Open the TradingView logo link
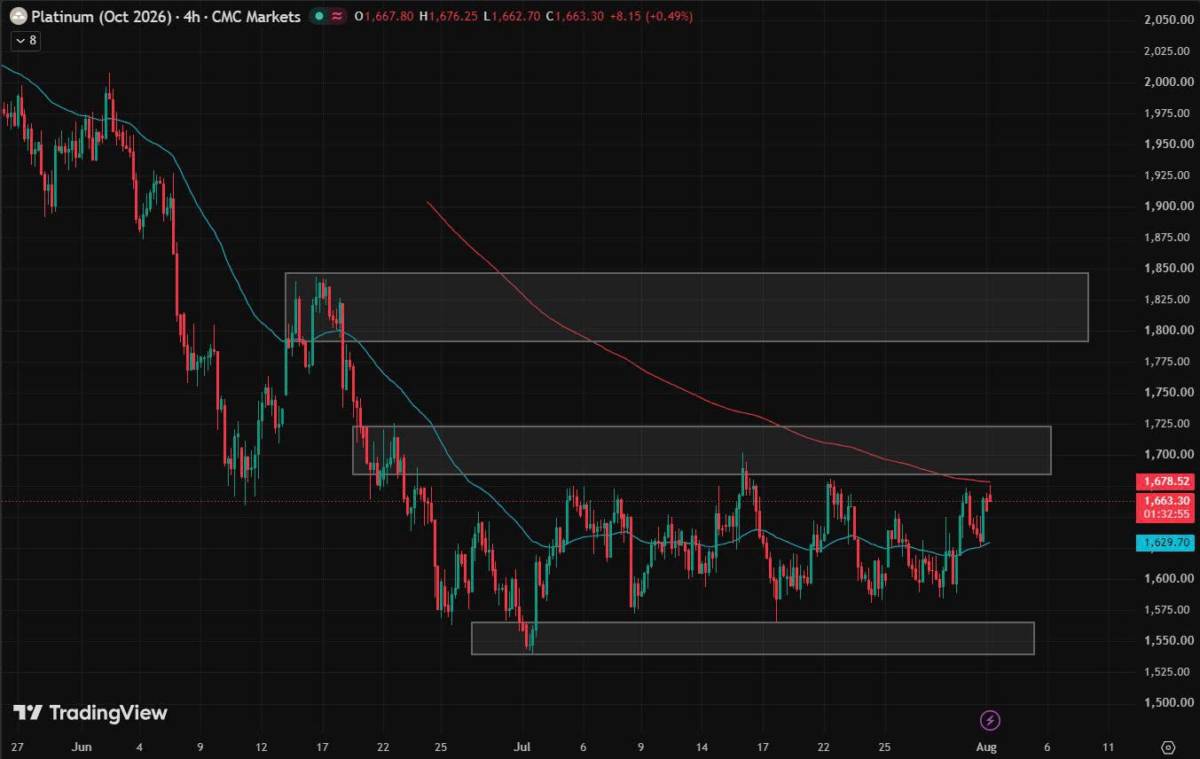Viewport: 1200px width, 759px height. (90, 713)
